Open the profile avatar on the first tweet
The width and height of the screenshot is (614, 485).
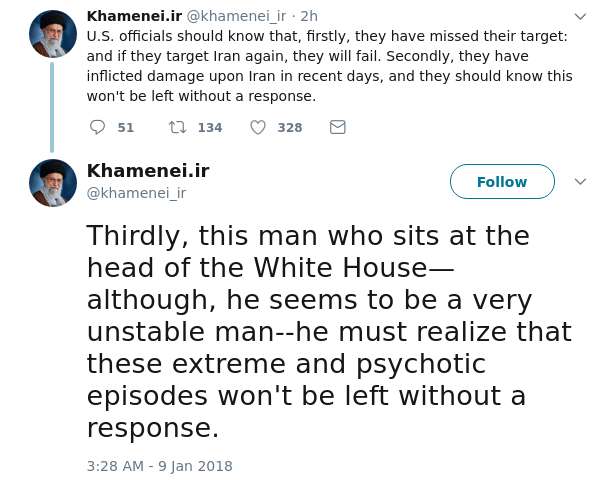click(53, 33)
